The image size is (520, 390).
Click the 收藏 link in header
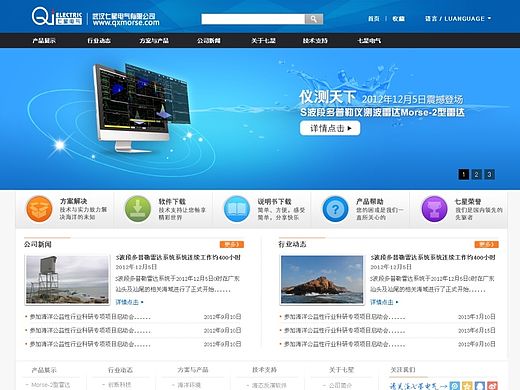[x=398, y=19]
